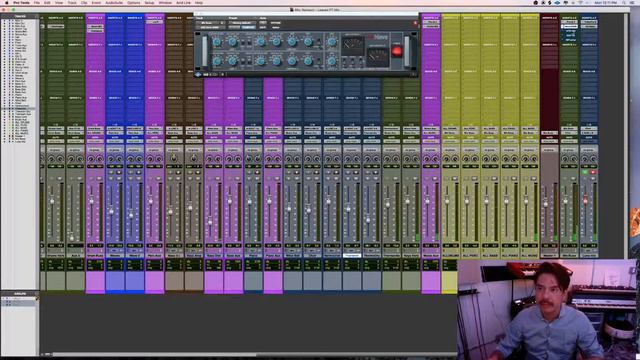The image size is (640, 360).
Task: Open the group assignment dropdown on ALL PERC channel
Action: pyautogui.click(x=470, y=150)
